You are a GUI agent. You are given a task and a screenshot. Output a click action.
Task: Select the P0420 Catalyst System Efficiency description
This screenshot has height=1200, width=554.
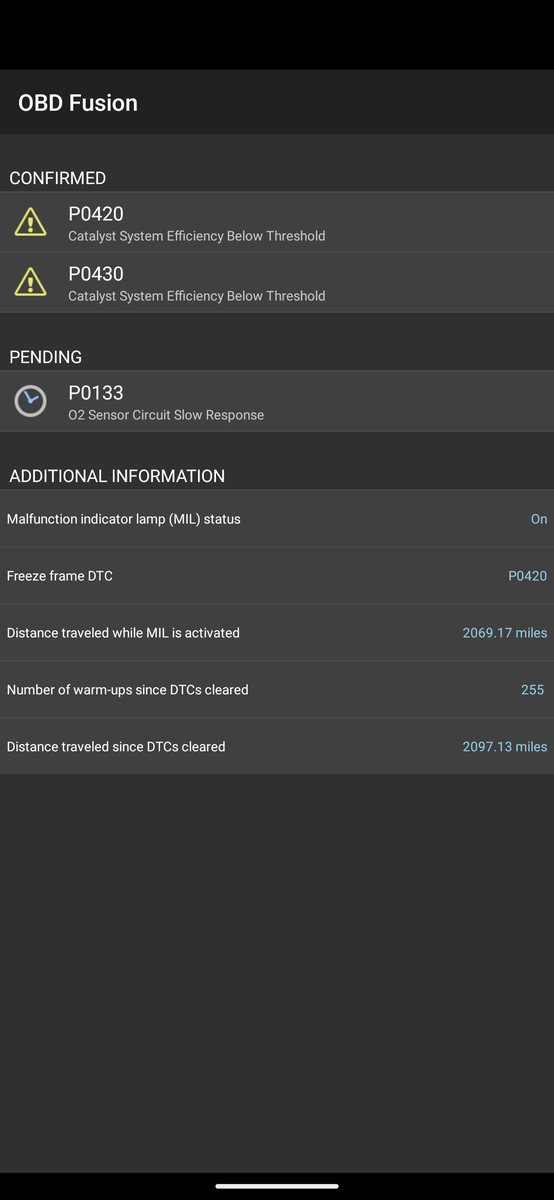[196, 236]
